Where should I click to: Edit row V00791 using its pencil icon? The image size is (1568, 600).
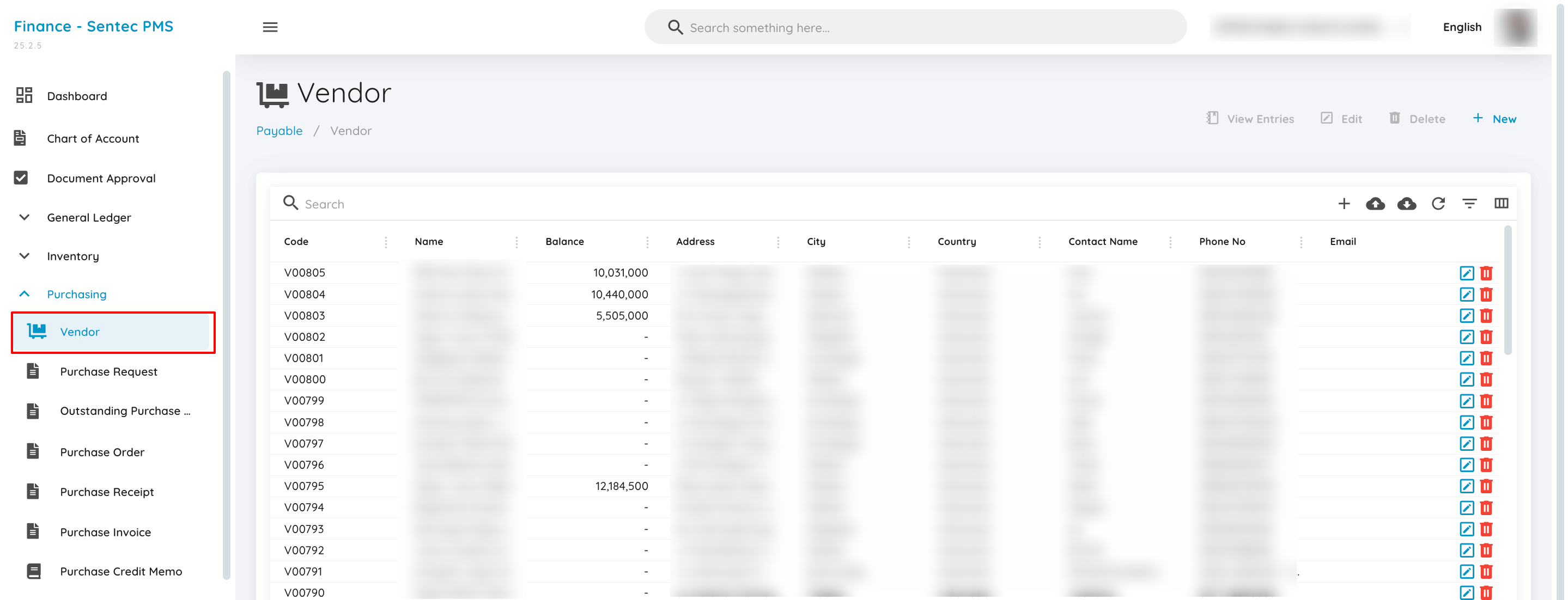pyautogui.click(x=1467, y=571)
